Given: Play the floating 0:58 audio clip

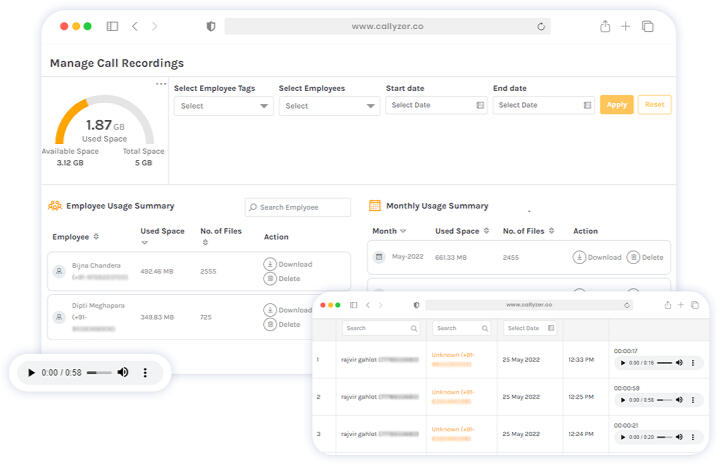Looking at the screenshot, I should click(x=31, y=372).
